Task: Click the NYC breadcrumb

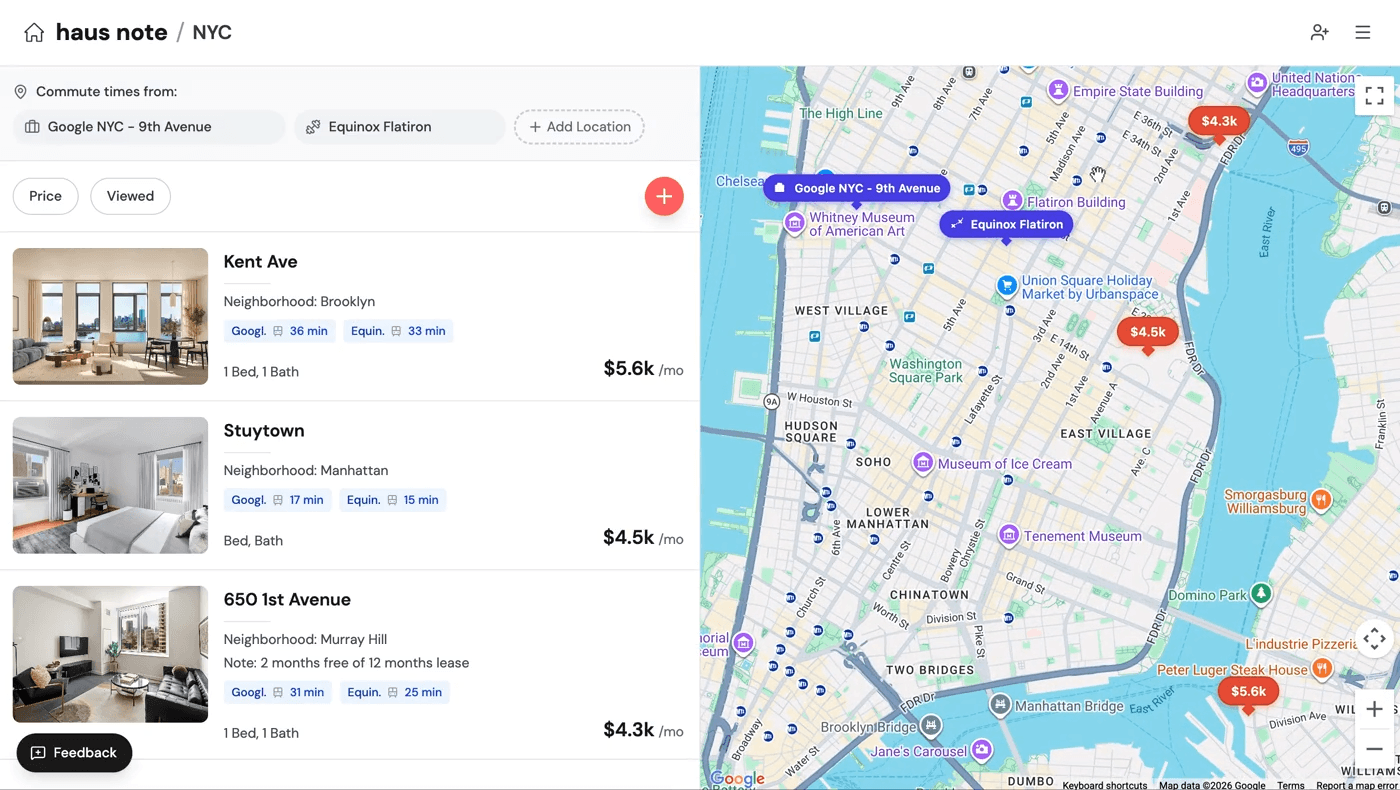Action: [x=212, y=32]
